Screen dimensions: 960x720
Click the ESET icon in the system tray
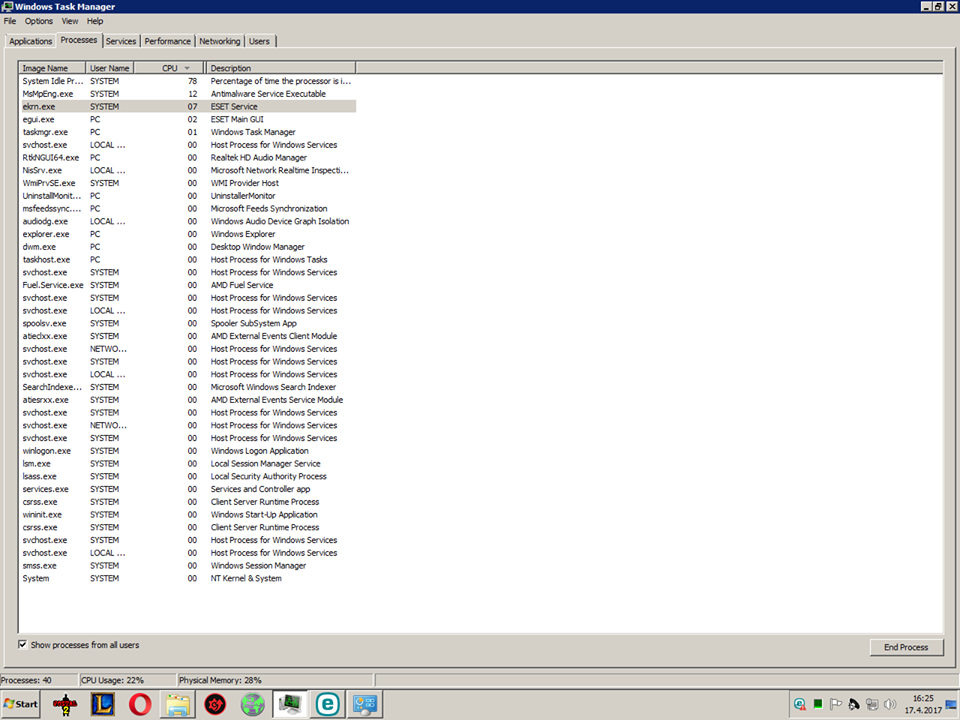(800, 704)
